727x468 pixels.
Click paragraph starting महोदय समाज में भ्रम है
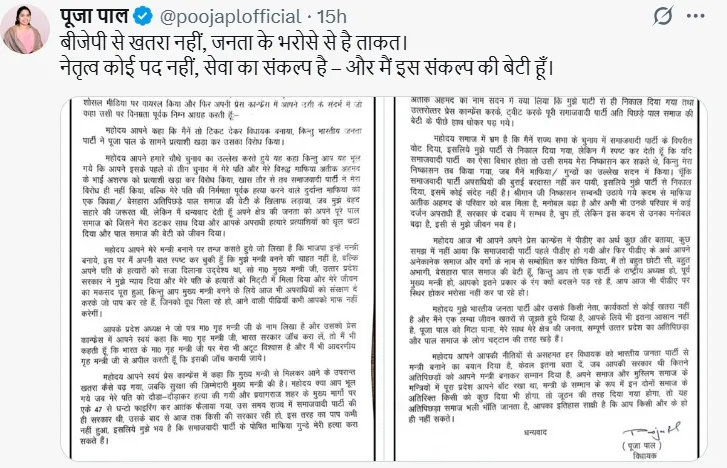551,181
